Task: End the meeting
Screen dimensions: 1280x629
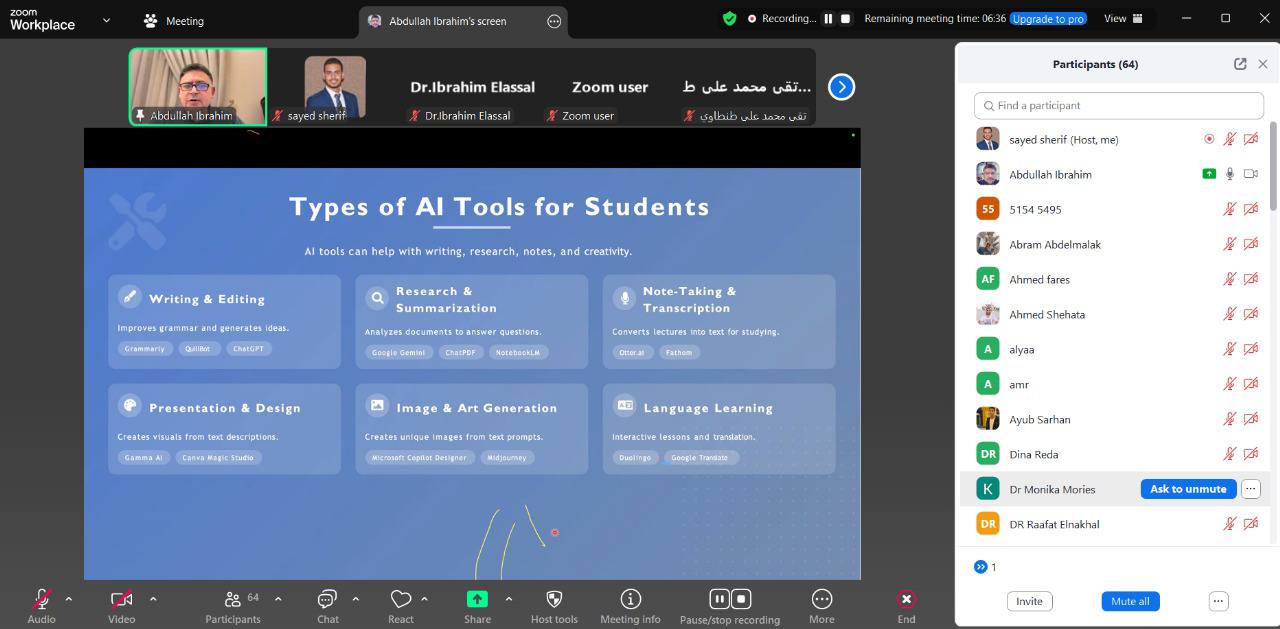Action: (x=906, y=605)
